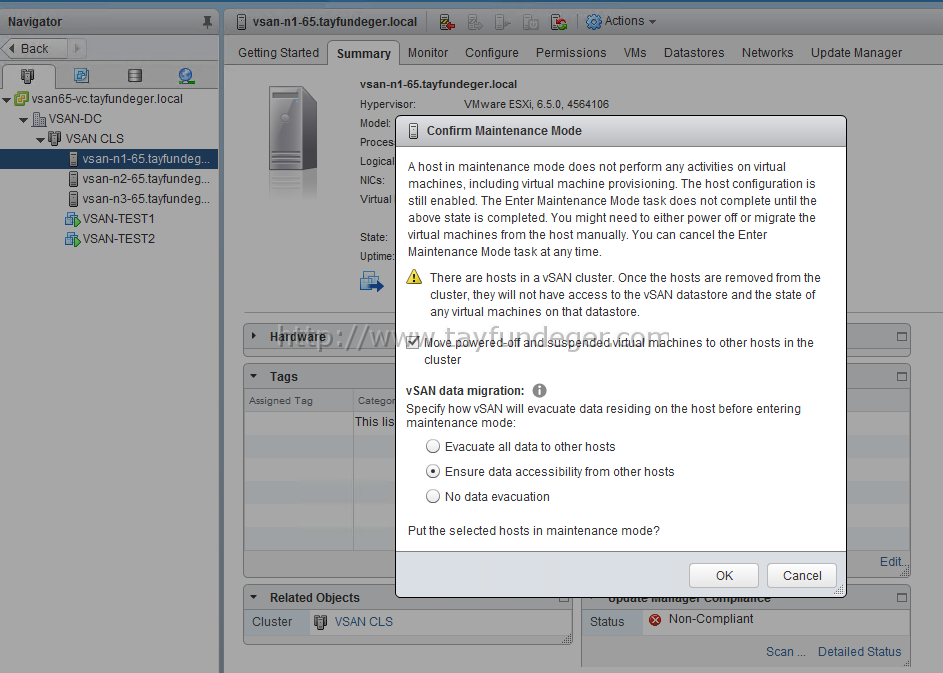Open the Storage navigator tab icon
The width and height of the screenshot is (943, 673).
click(x=135, y=76)
